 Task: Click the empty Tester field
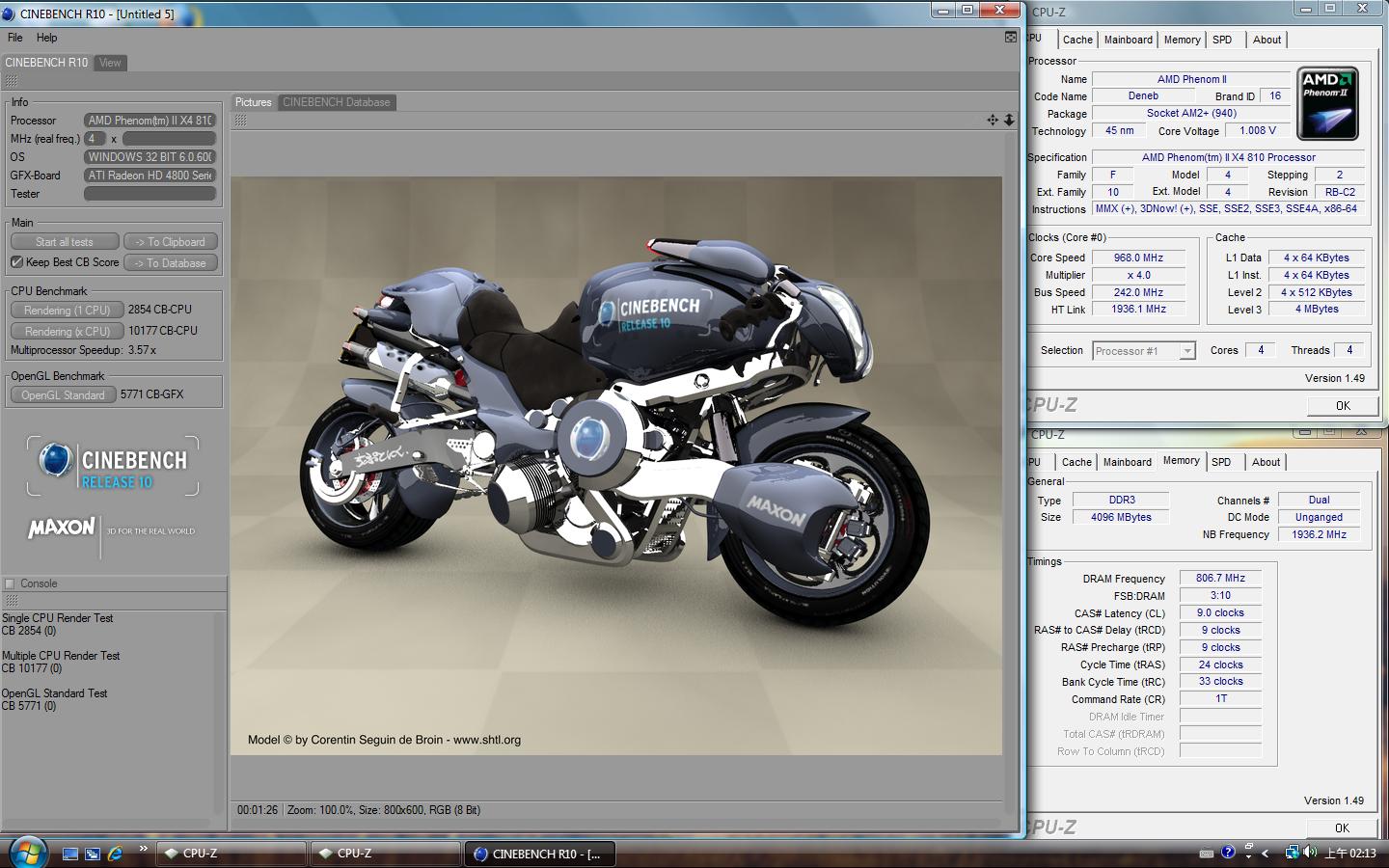pyautogui.click(x=150, y=194)
